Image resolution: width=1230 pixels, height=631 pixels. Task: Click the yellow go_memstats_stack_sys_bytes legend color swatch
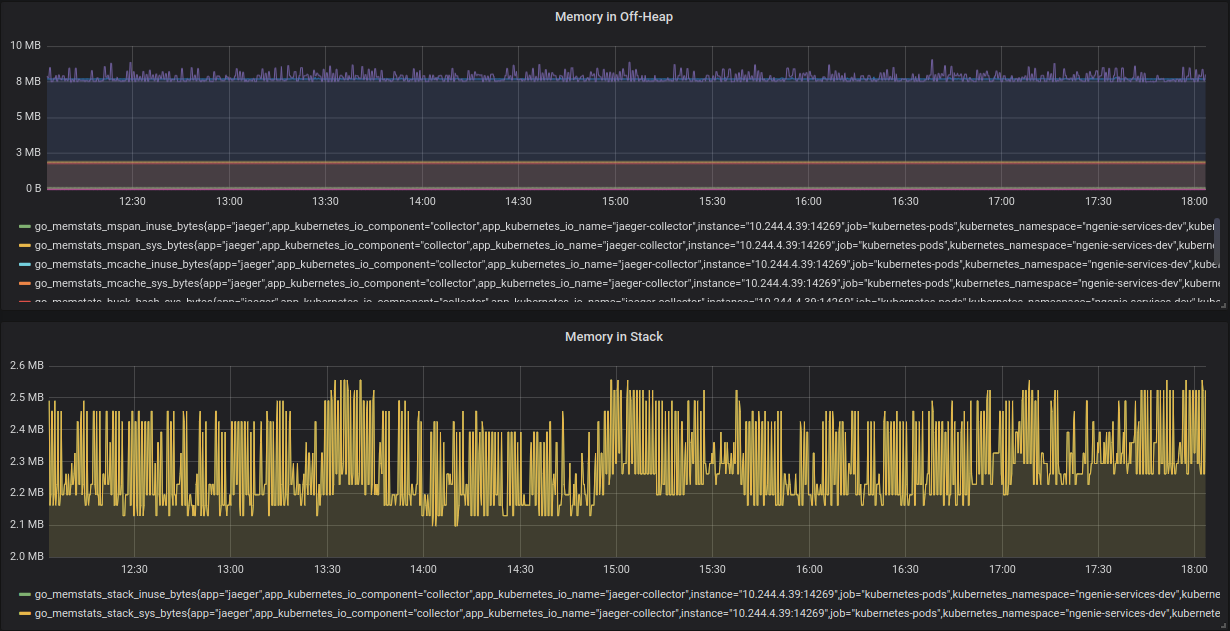click(25, 613)
